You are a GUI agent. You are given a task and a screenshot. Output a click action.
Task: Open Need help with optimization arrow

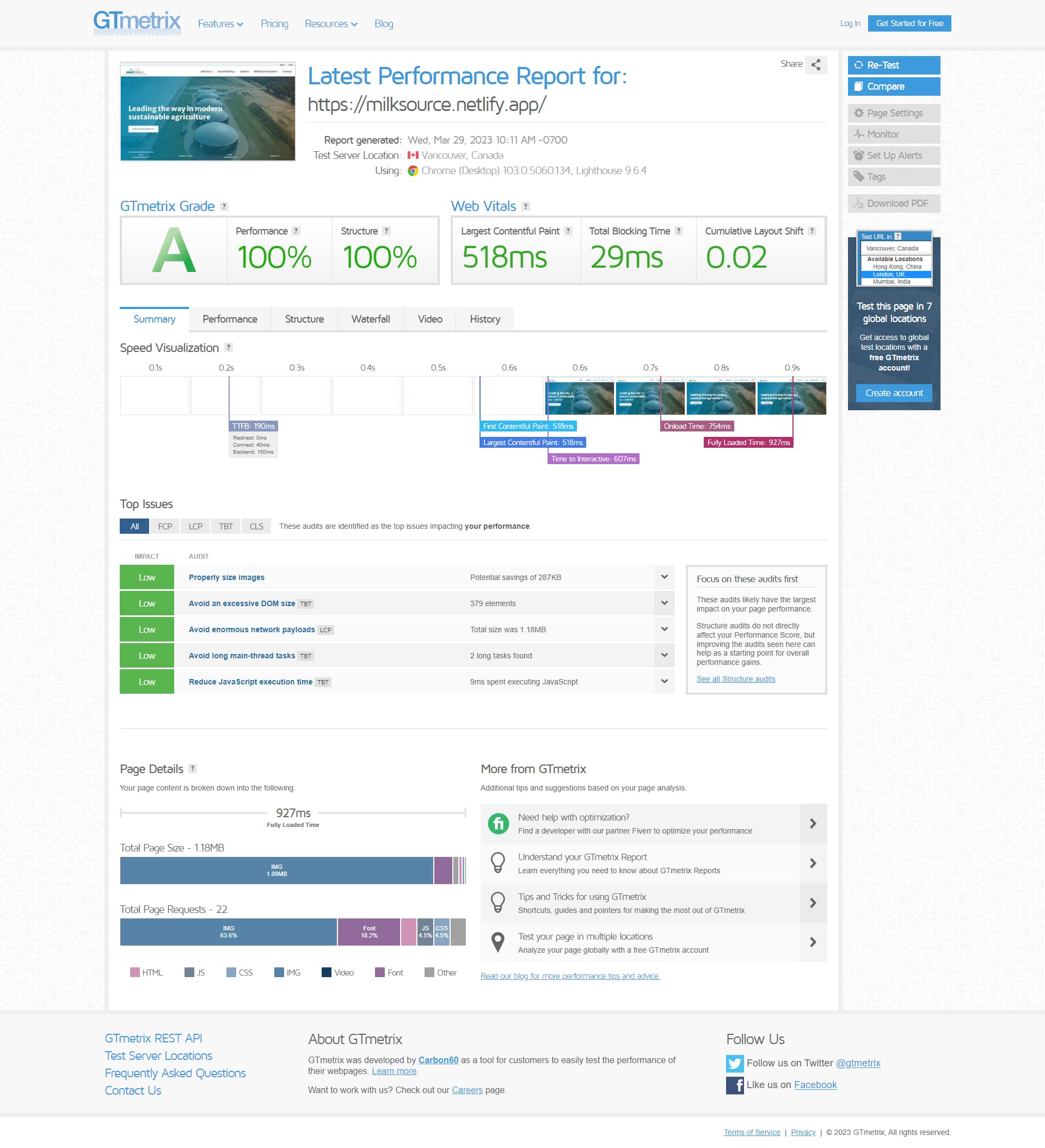coord(813,823)
